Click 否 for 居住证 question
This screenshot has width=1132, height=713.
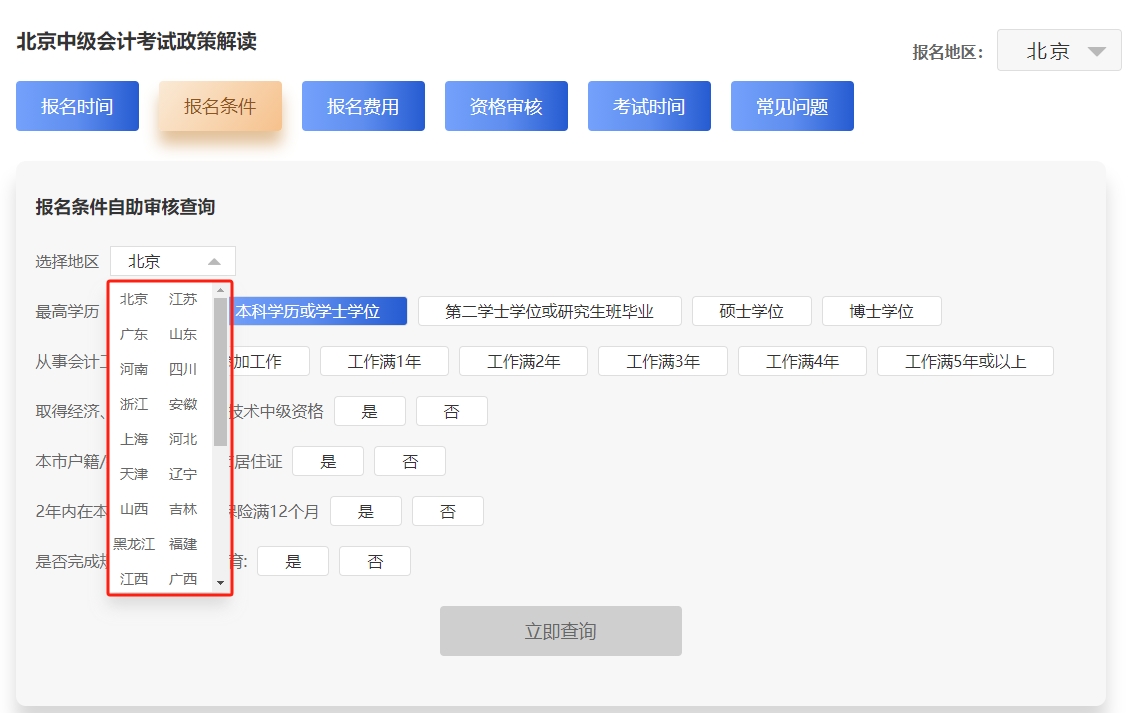pyautogui.click(x=410, y=460)
